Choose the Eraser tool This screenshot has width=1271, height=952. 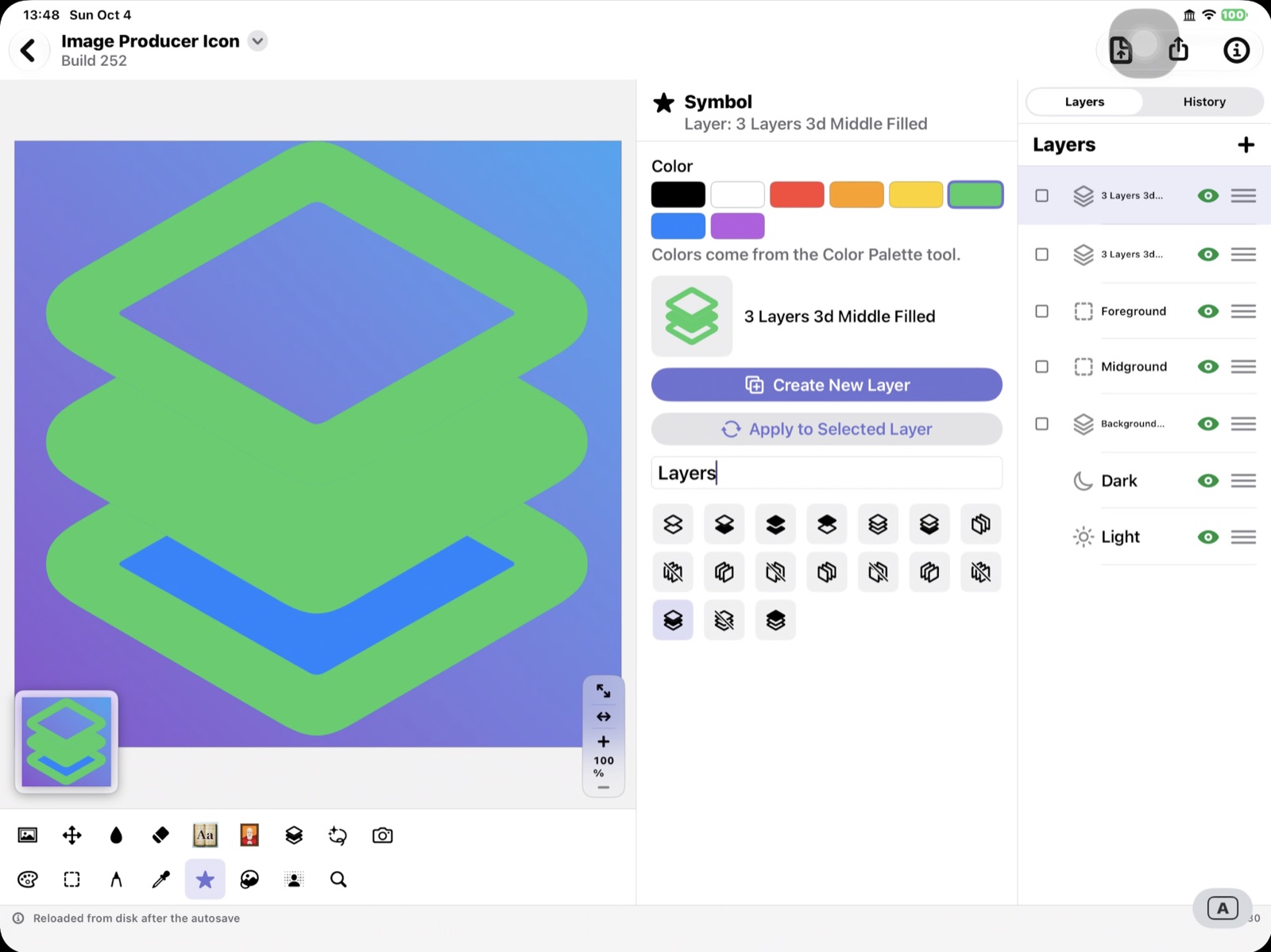tap(160, 835)
